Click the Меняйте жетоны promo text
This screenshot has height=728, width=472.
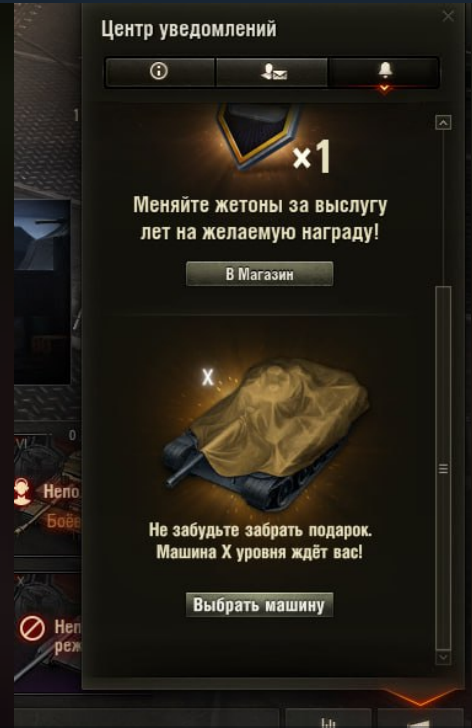259,218
